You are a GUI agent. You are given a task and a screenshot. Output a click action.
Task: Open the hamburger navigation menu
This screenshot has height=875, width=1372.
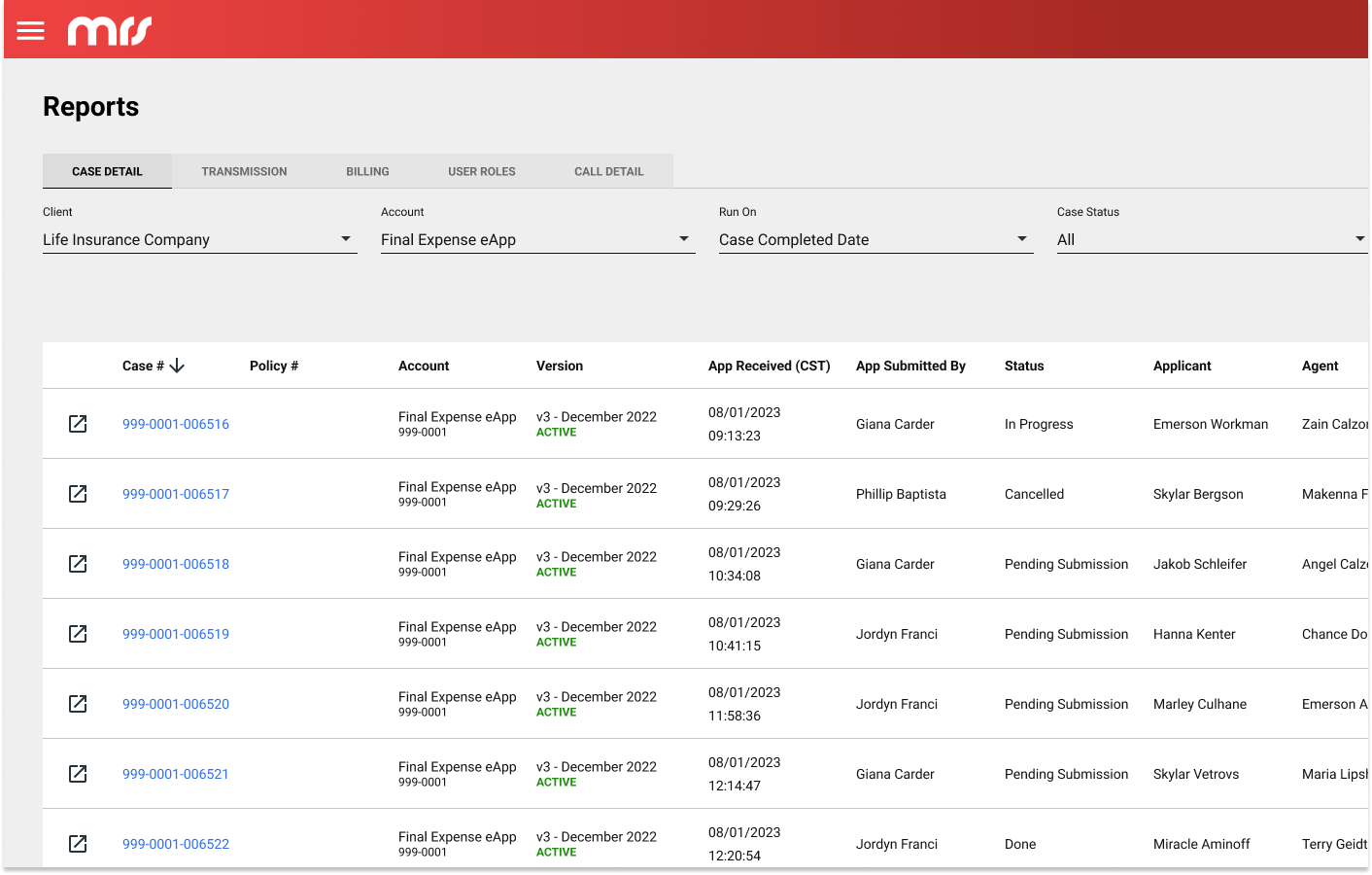pyautogui.click(x=30, y=29)
